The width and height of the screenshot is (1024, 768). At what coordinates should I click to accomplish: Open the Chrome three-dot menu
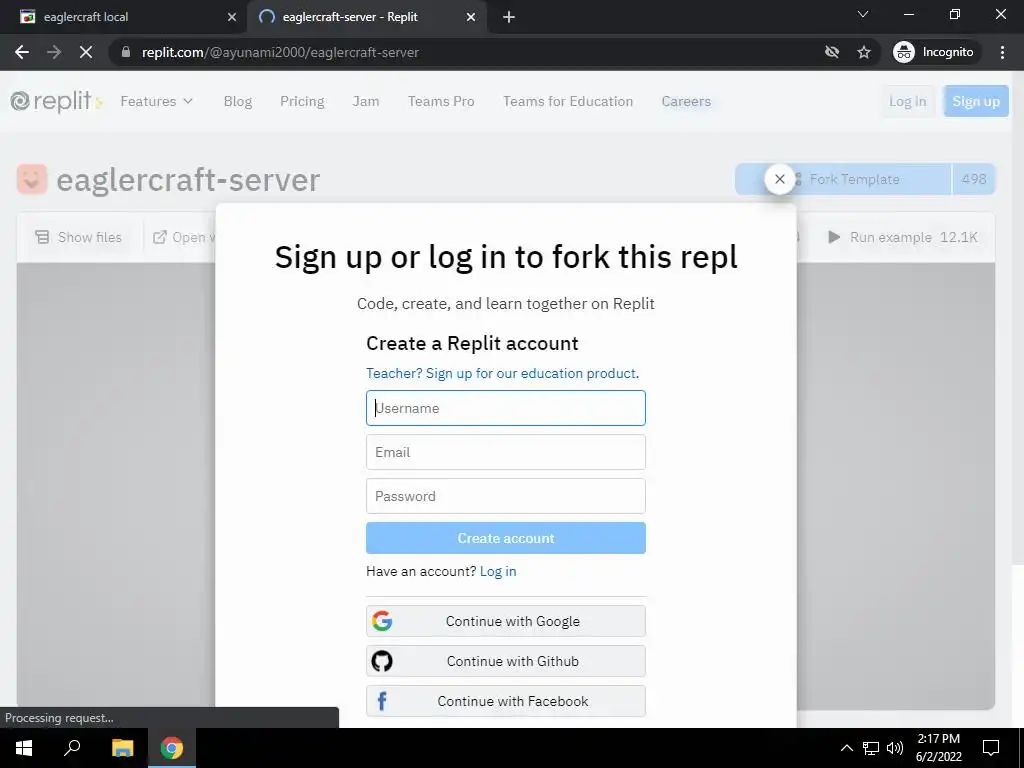pos(1002,52)
